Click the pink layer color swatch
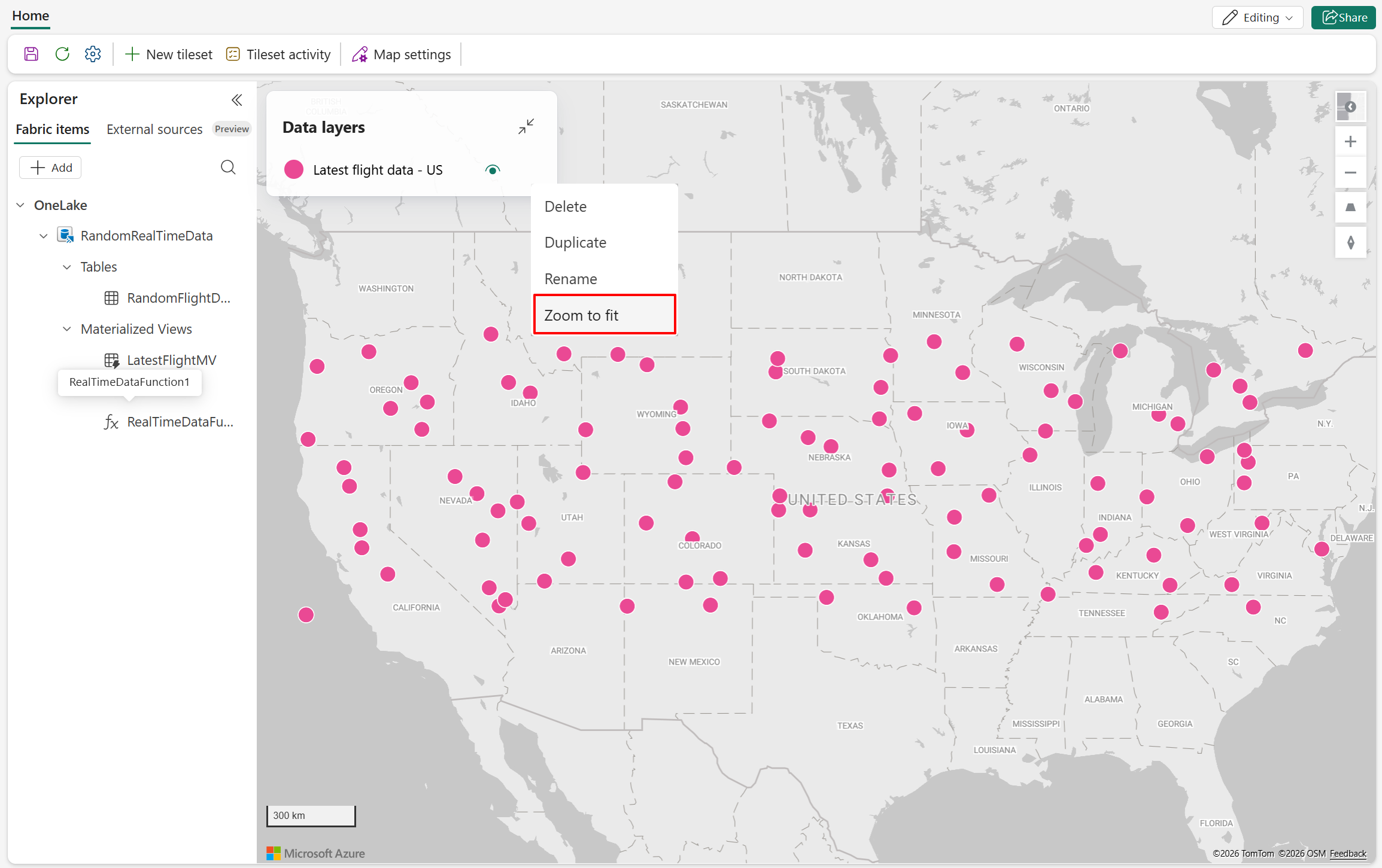 294,169
